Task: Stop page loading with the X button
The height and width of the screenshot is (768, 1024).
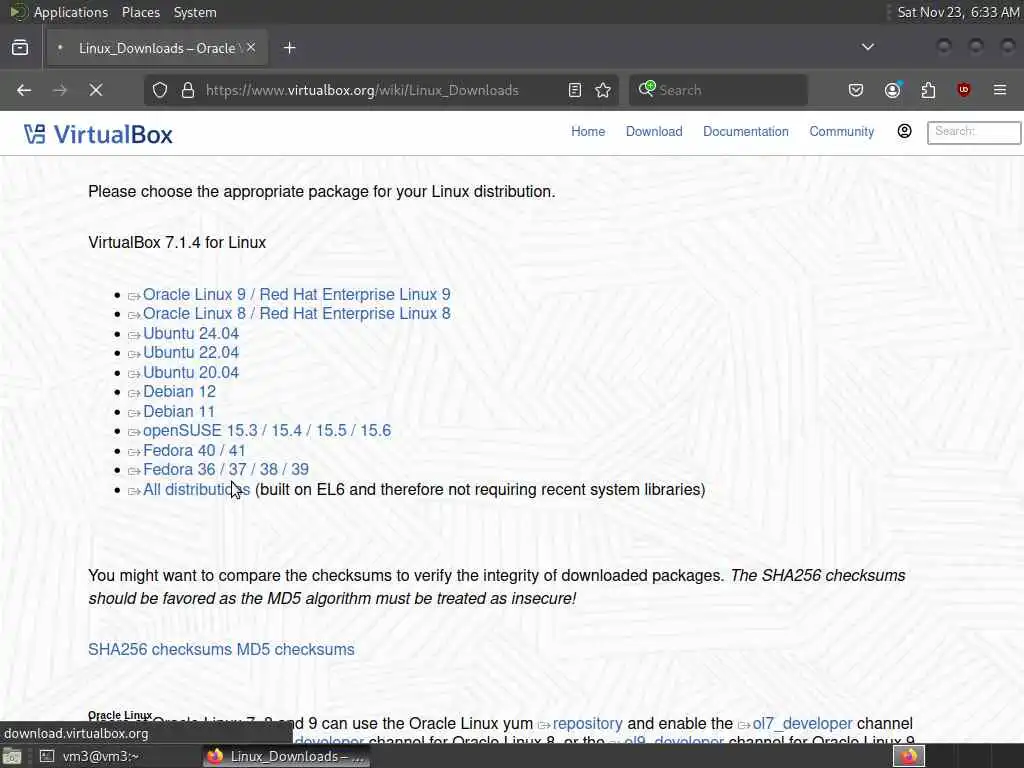Action: [96, 90]
